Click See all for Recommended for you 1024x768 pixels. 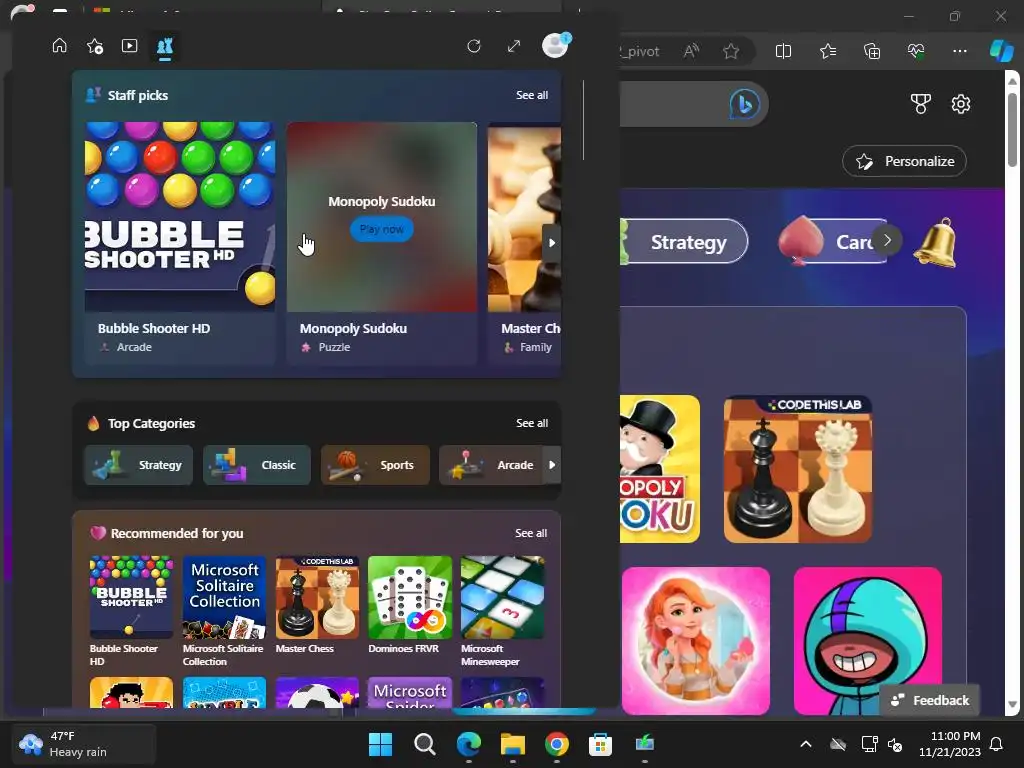[x=531, y=534]
